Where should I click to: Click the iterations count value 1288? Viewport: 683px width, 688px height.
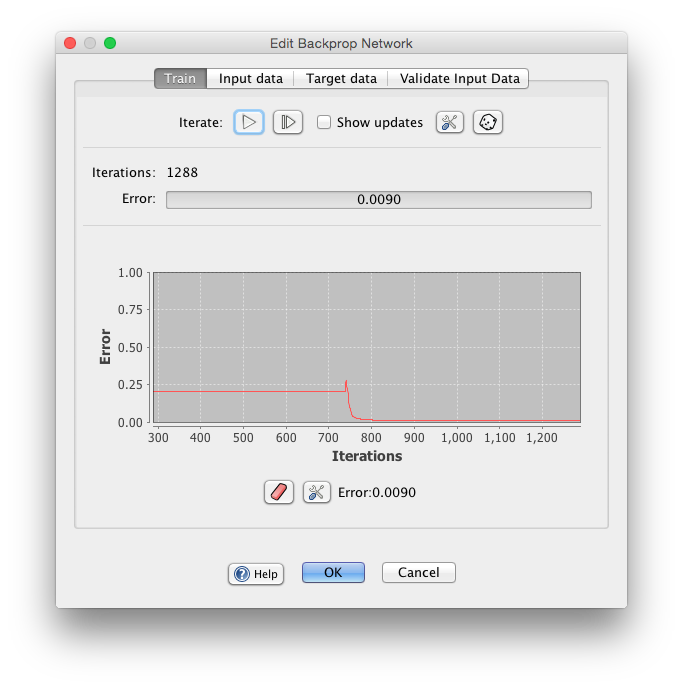click(x=182, y=172)
